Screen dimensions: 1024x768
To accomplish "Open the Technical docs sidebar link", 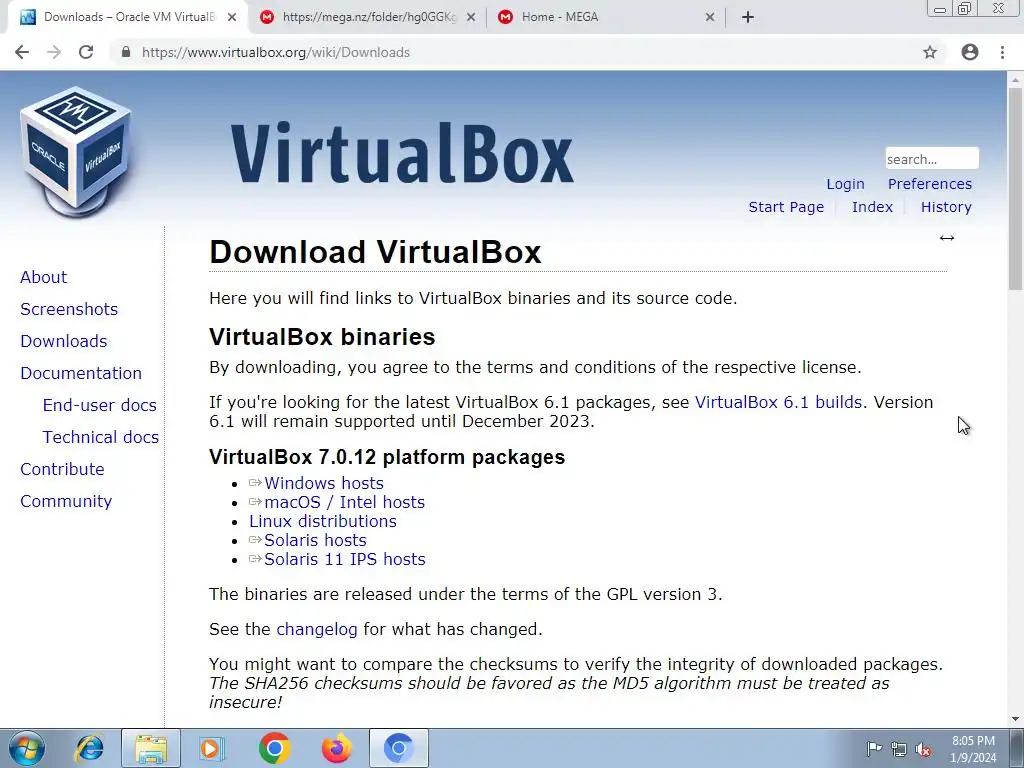I will point(101,437).
